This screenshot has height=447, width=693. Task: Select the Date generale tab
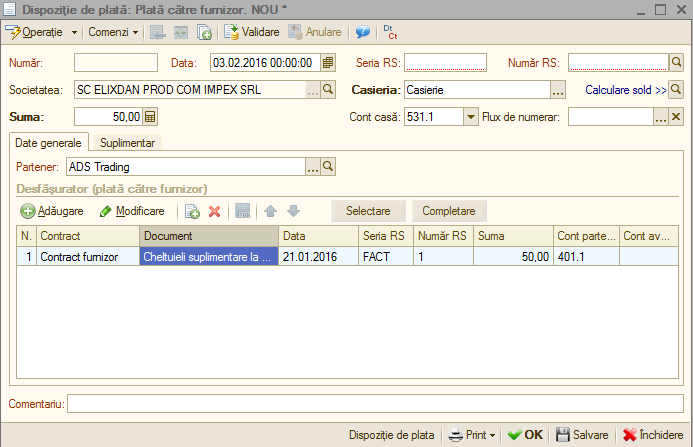[x=48, y=143]
